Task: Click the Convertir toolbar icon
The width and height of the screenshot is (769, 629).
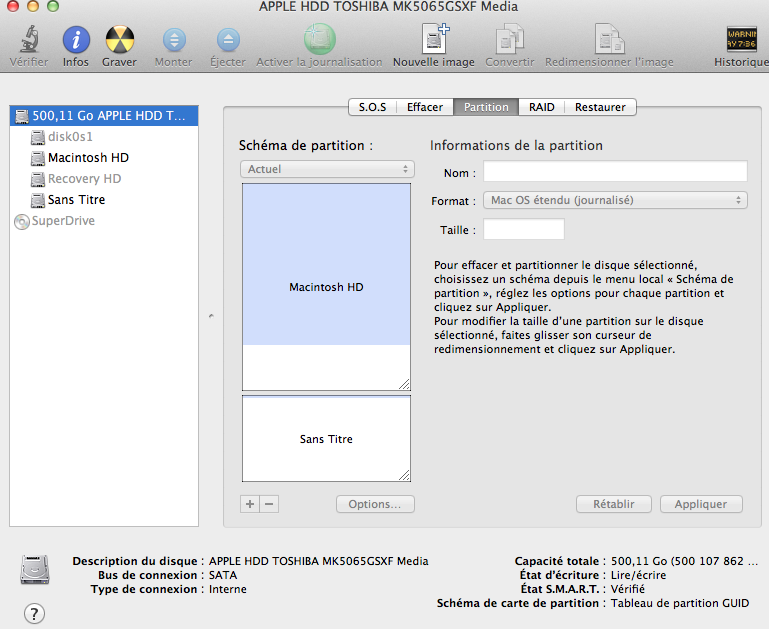Action: (x=510, y=39)
